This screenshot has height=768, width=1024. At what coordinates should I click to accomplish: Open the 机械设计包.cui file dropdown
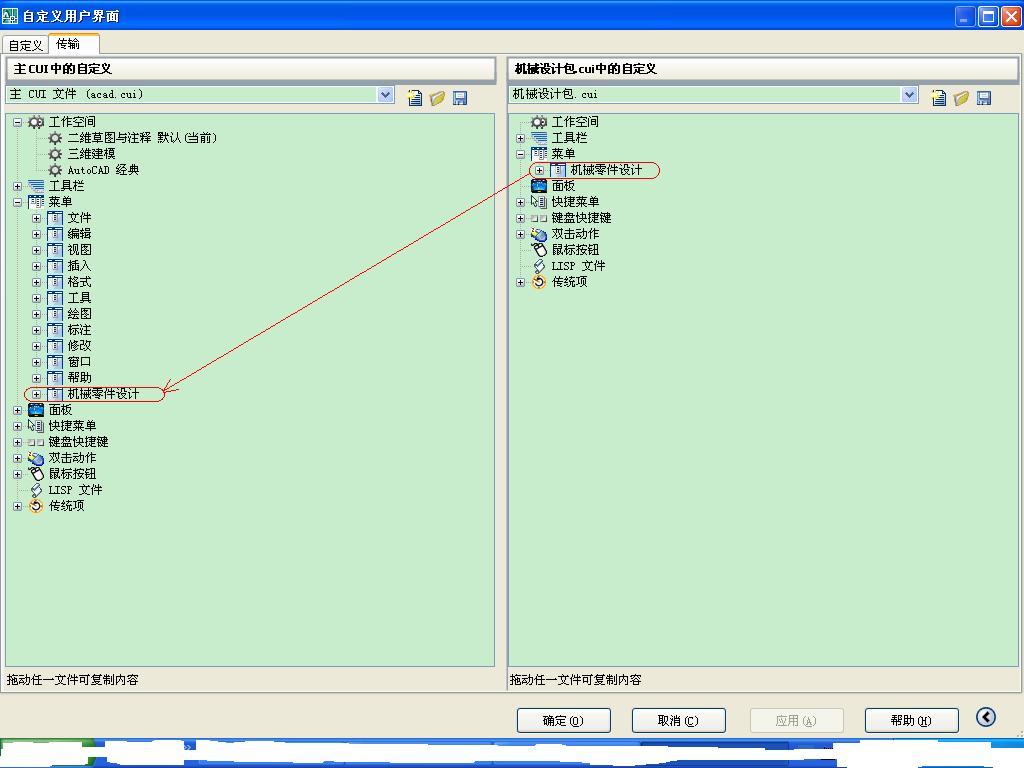pos(909,95)
